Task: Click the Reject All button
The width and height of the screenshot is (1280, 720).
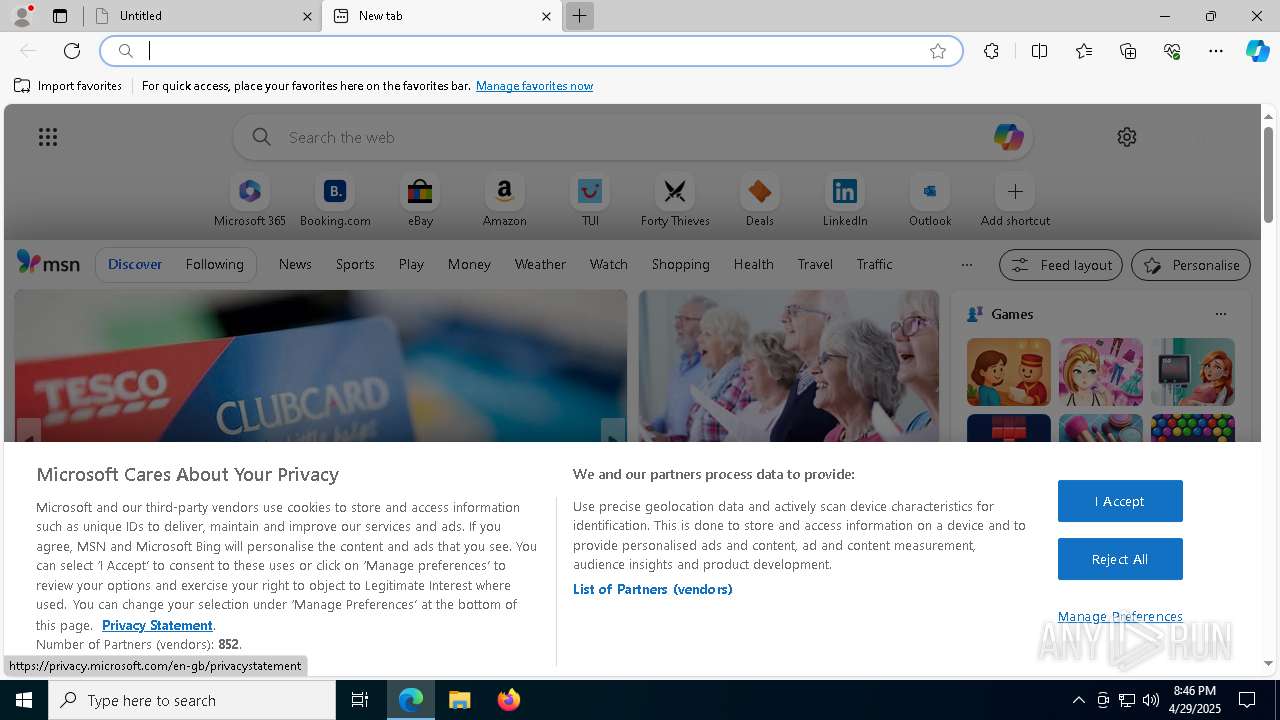Action: (x=1120, y=559)
